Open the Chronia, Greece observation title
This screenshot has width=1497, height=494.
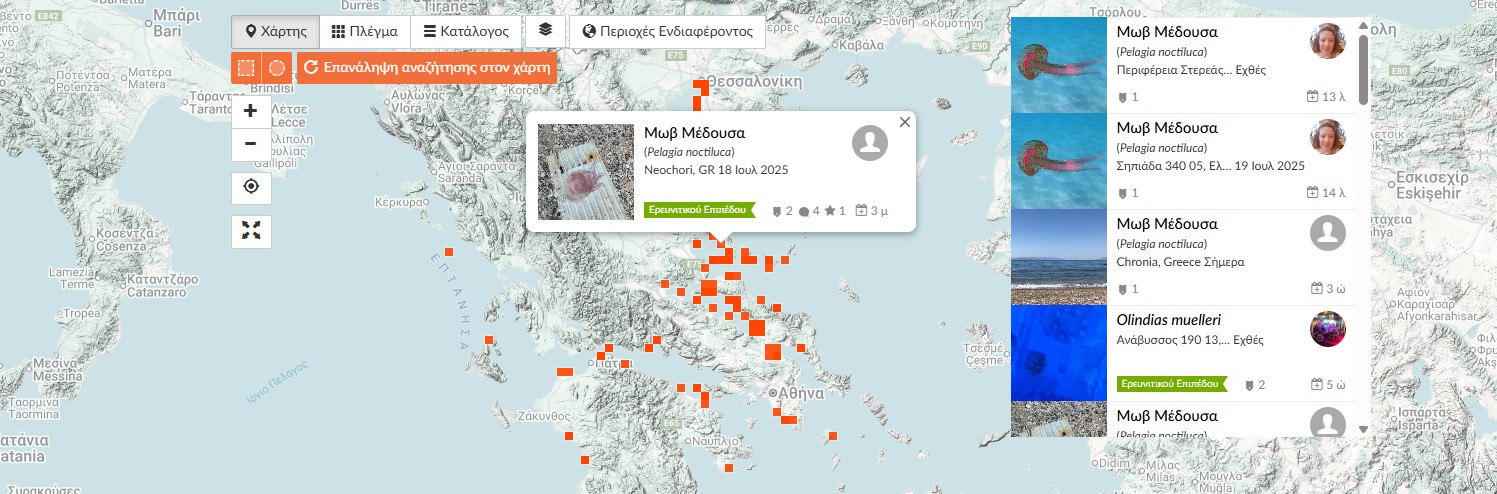point(1167,224)
